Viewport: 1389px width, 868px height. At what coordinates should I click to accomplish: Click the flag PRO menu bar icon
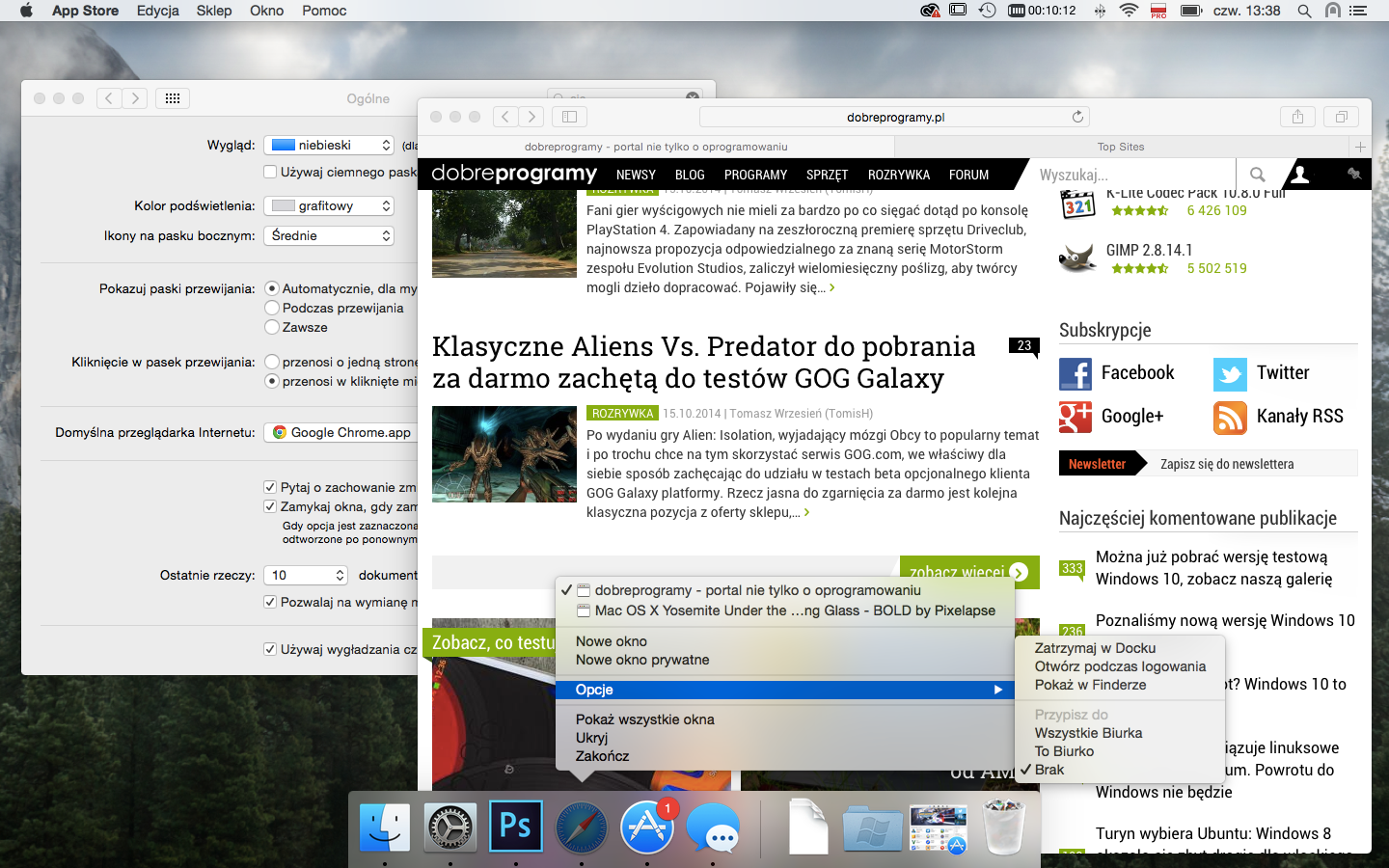click(x=1158, y=11)
